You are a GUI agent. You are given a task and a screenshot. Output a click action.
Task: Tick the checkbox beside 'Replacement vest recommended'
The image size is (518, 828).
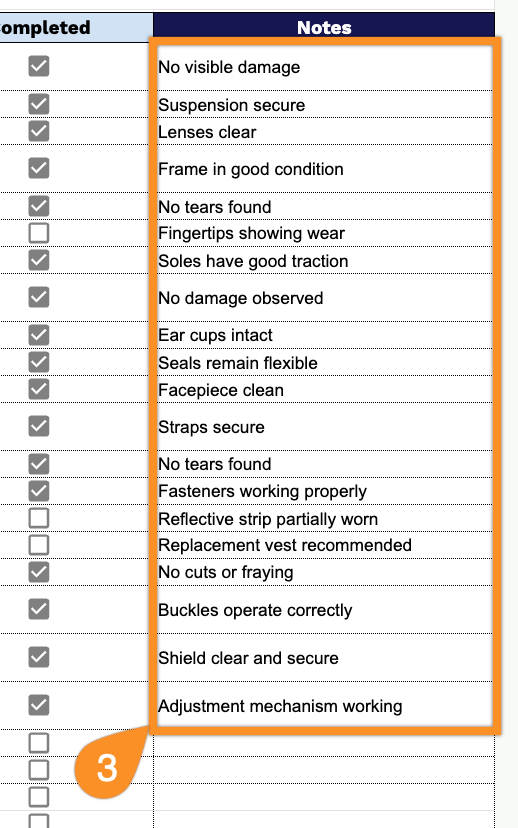pyautogui.click(x=39, y=545)
